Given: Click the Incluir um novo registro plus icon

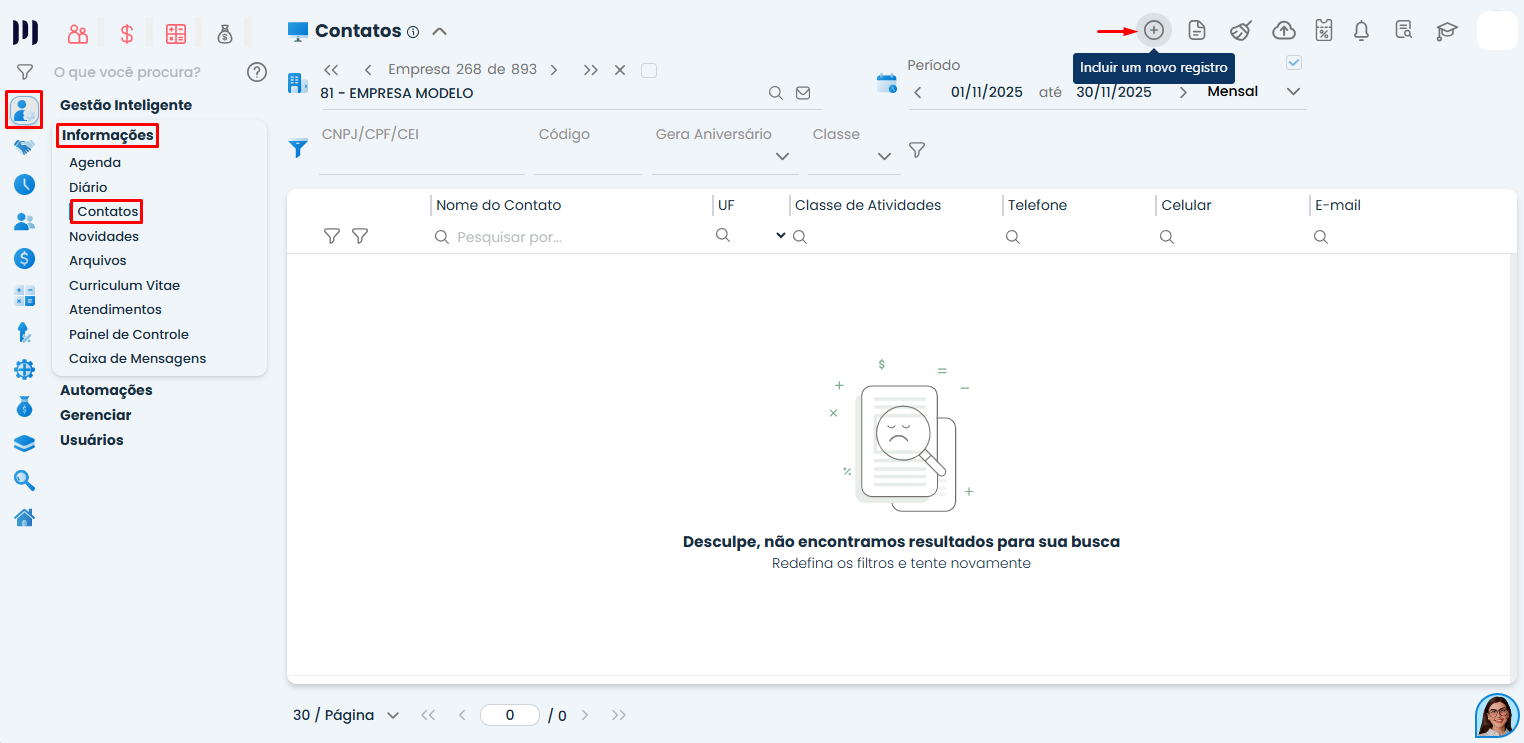Looking at the screenshot, I should tap(1154, 30).
